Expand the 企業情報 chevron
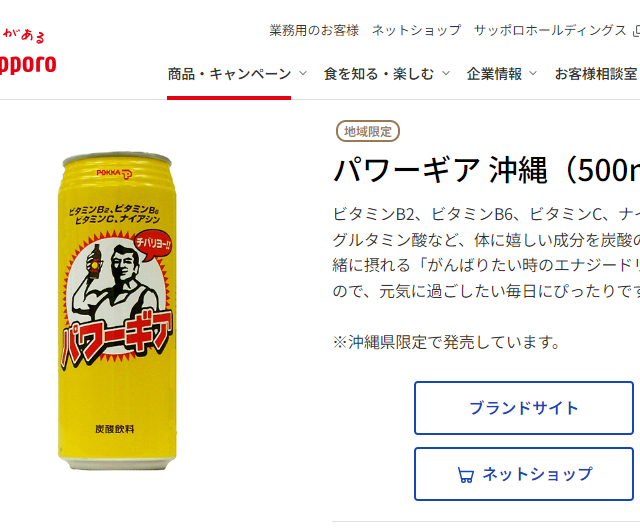Screen dimensions: 640x530 point(533,74)
